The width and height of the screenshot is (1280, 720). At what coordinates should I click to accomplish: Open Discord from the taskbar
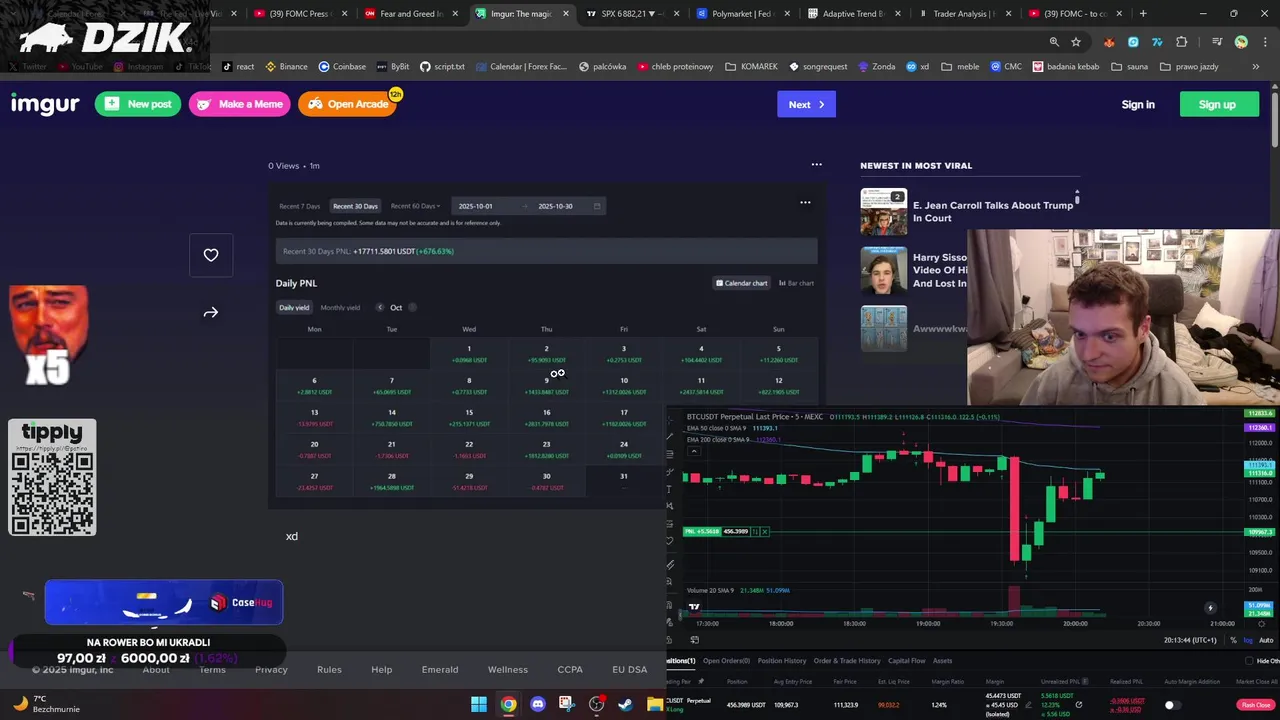coord(538,704)
